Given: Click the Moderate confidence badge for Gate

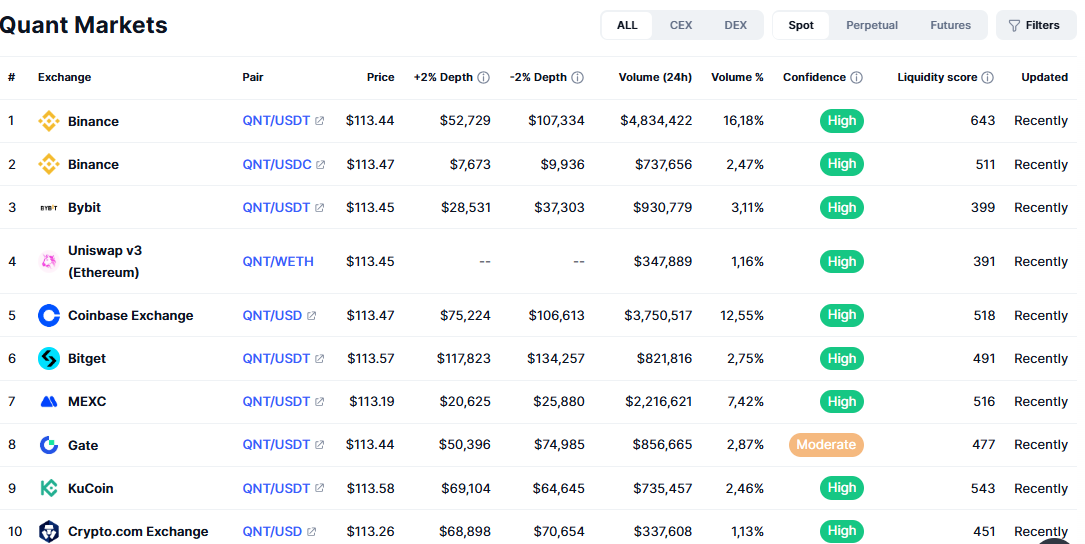Looking at the screenshot, I should pyautogui.click(x=826, y=445).
